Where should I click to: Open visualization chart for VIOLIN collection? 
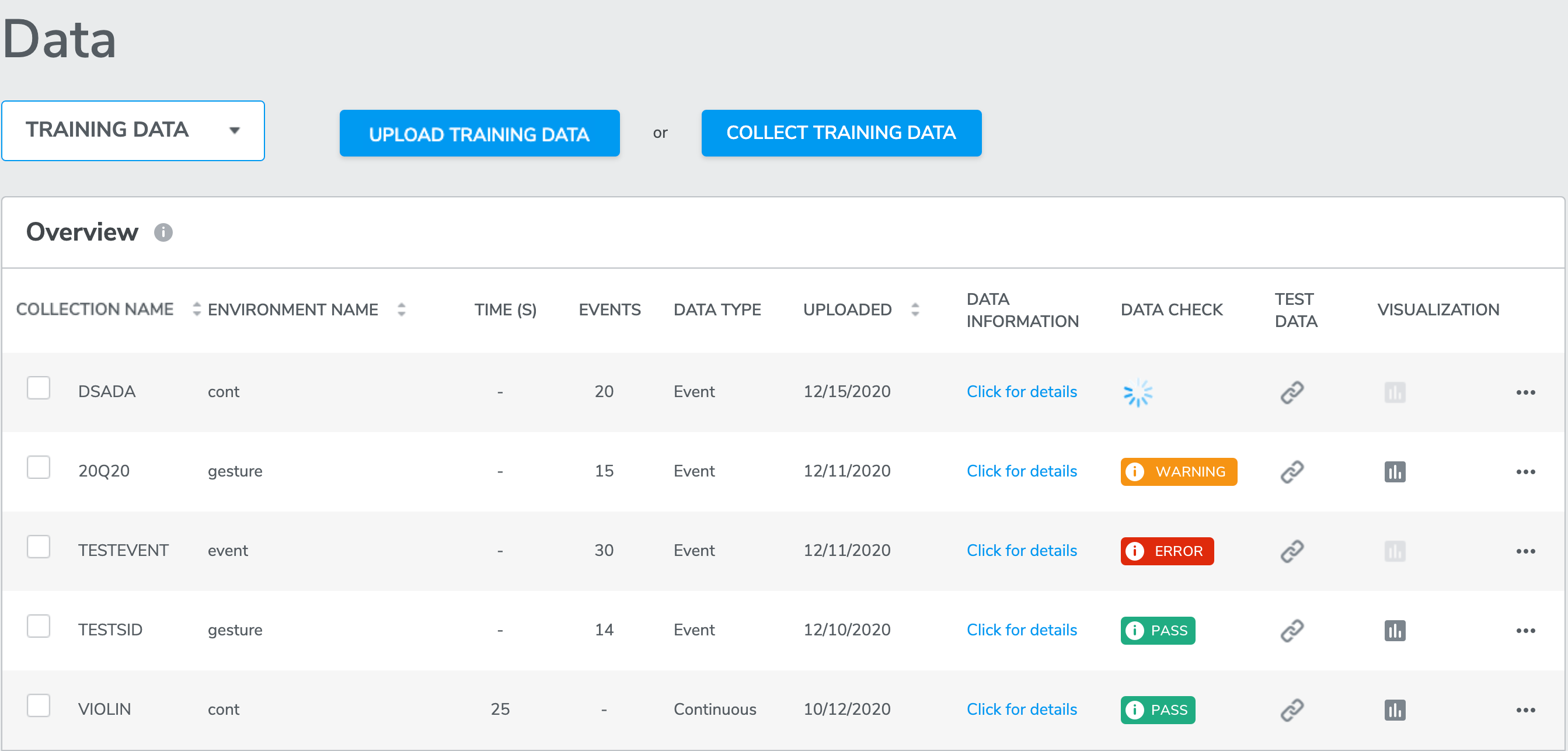coord(1394,710)
